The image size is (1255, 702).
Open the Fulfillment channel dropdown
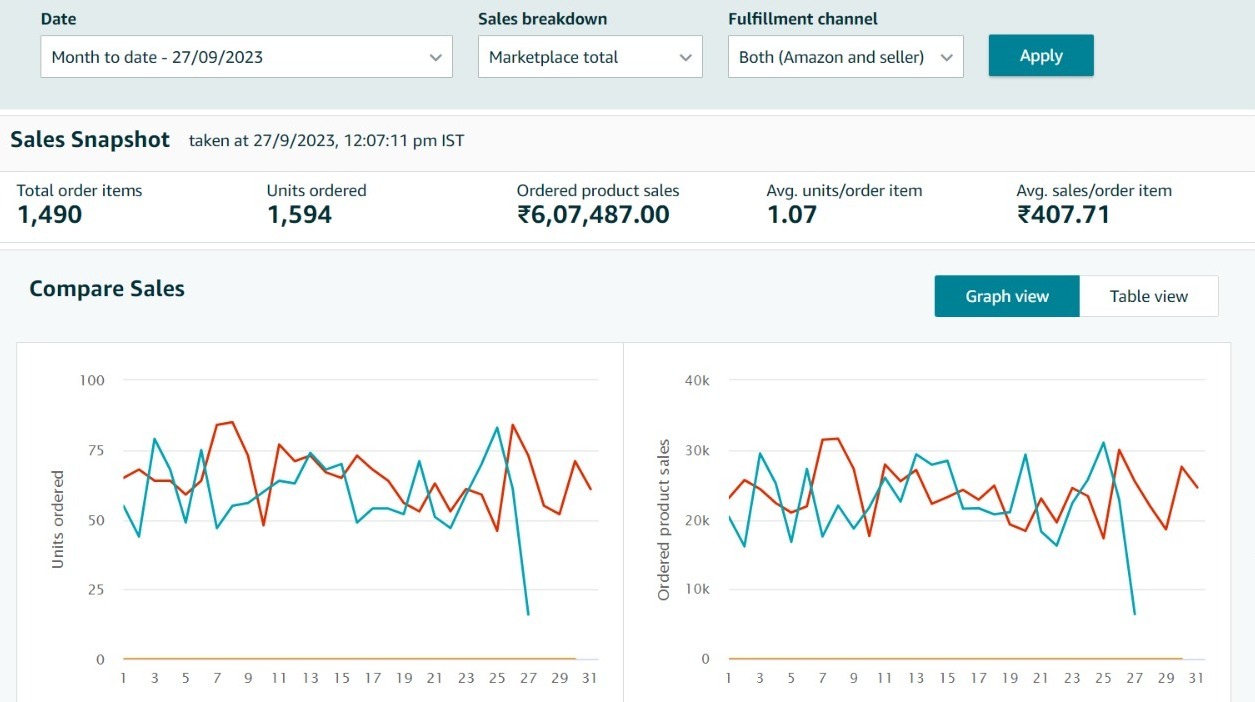pyautogui.click(x=845, y=57)
